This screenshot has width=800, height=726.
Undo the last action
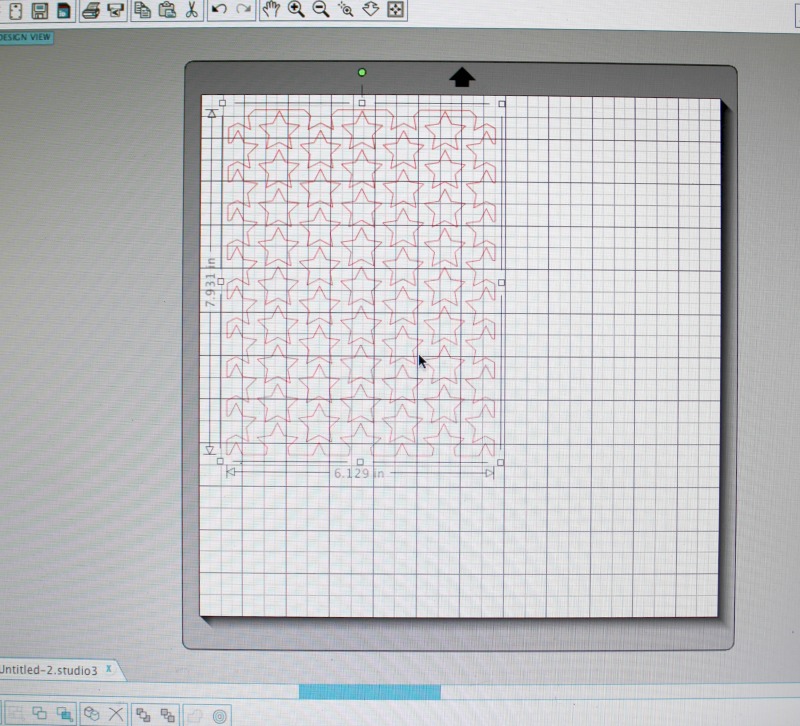click(x=219, y=10)
